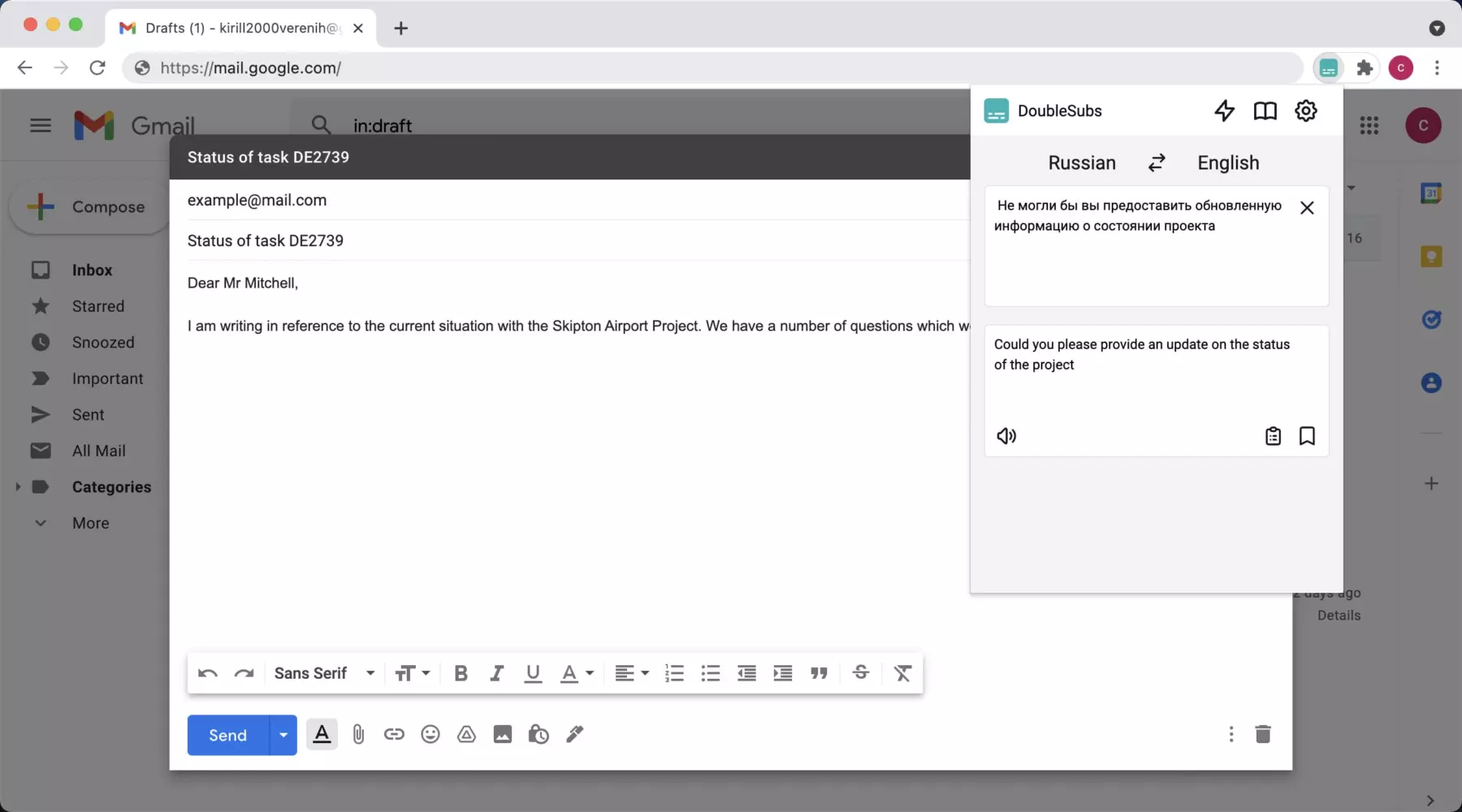
Task: Expand the Categories section
Action: pos(18,487)
